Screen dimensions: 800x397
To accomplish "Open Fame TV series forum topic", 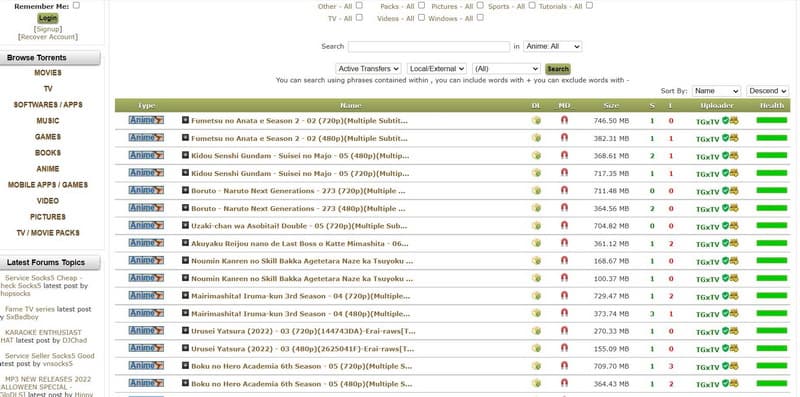I will click(x=29, y=309).
